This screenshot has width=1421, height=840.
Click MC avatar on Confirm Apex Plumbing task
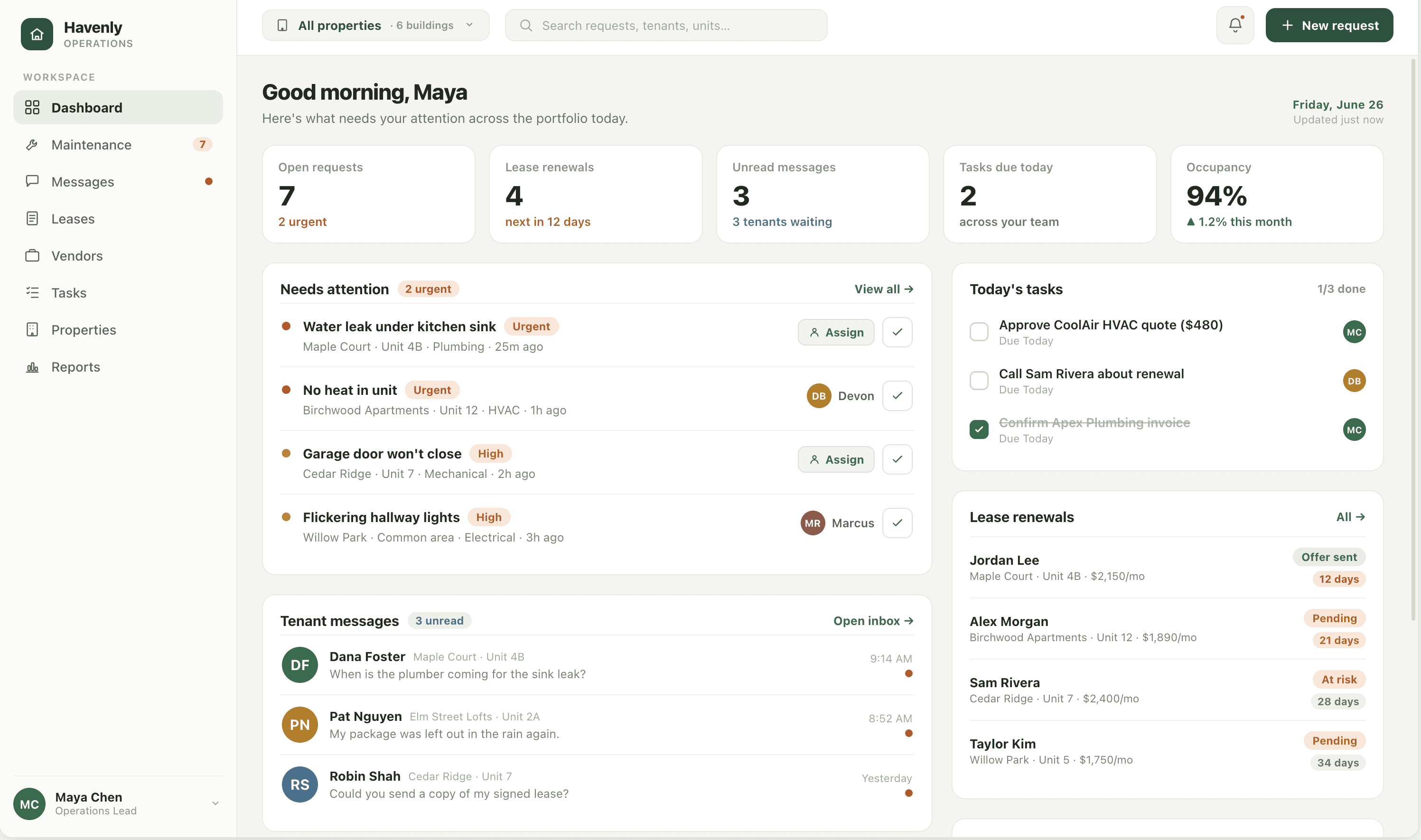[x=1354, y=429]
